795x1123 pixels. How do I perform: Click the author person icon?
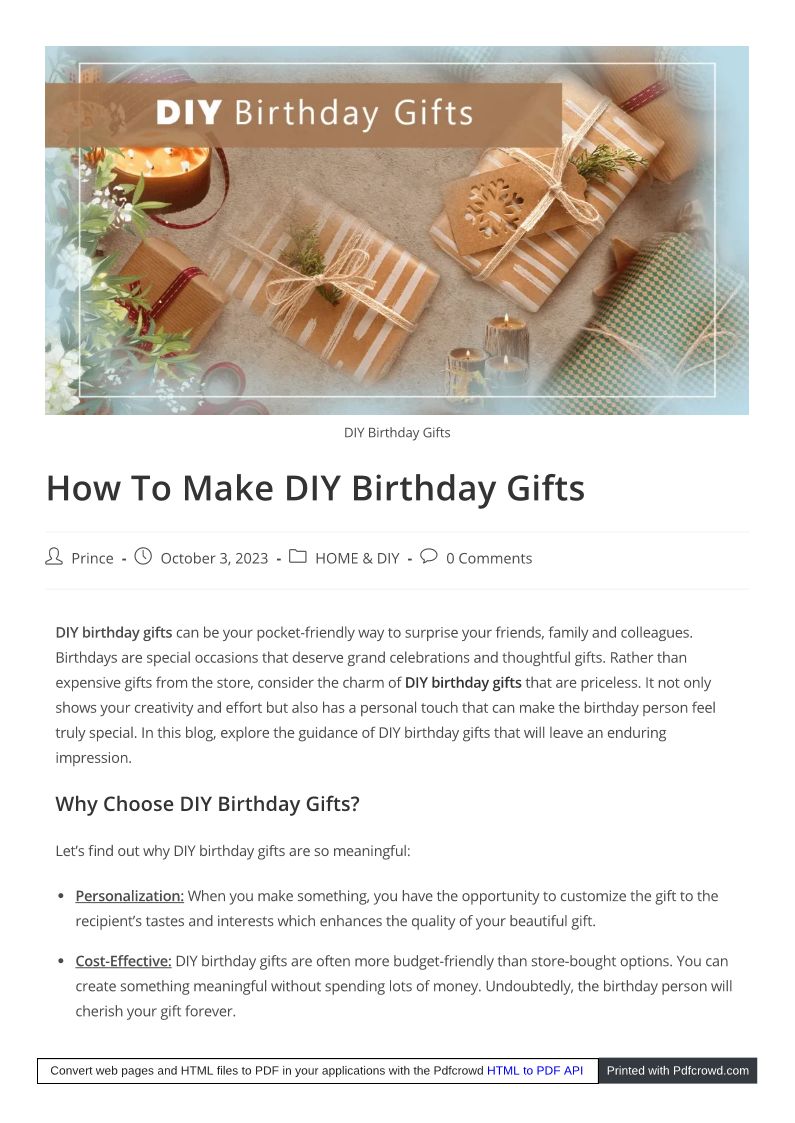coord(54,557)
